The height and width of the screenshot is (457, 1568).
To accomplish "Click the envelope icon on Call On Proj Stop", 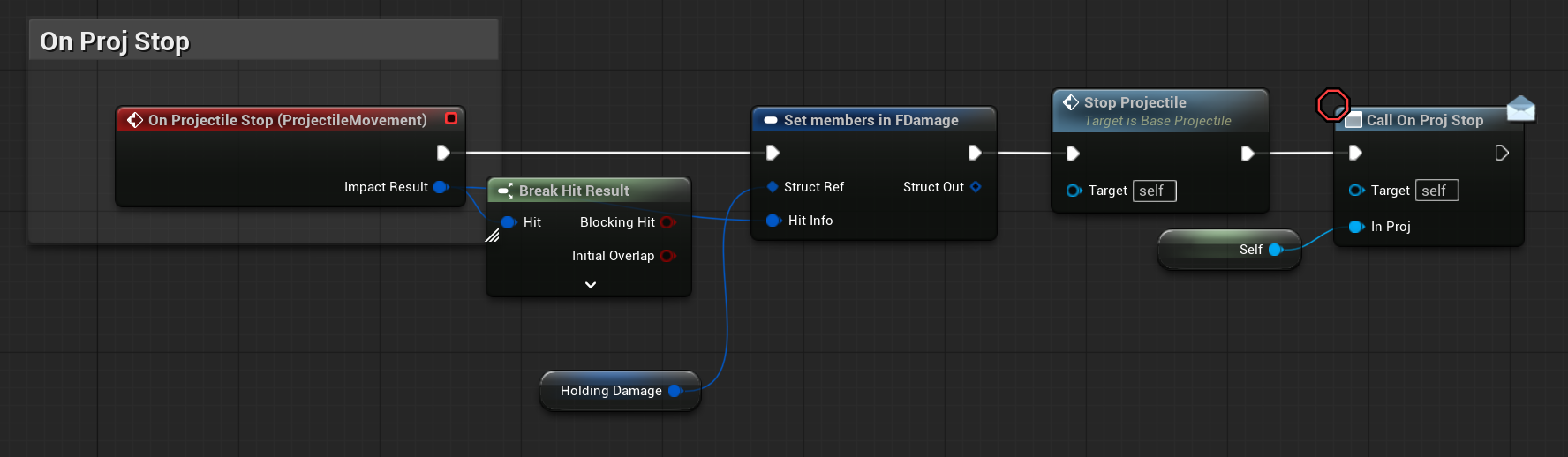I will pos(1520,109).
